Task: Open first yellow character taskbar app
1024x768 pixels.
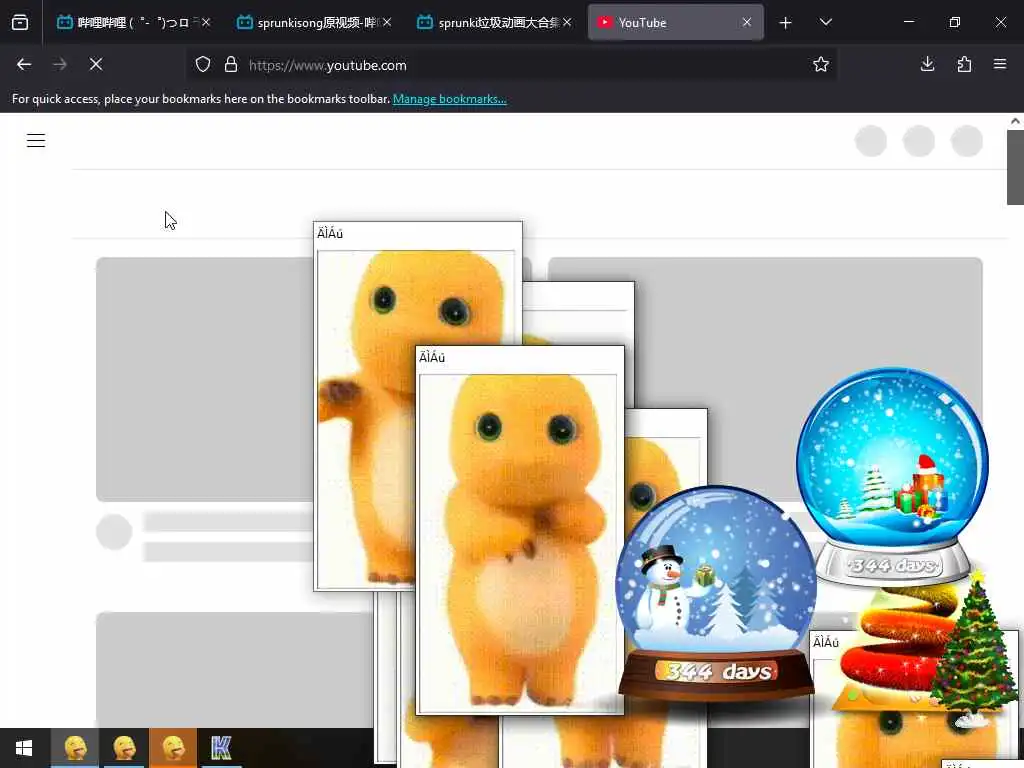Action: 74,748
